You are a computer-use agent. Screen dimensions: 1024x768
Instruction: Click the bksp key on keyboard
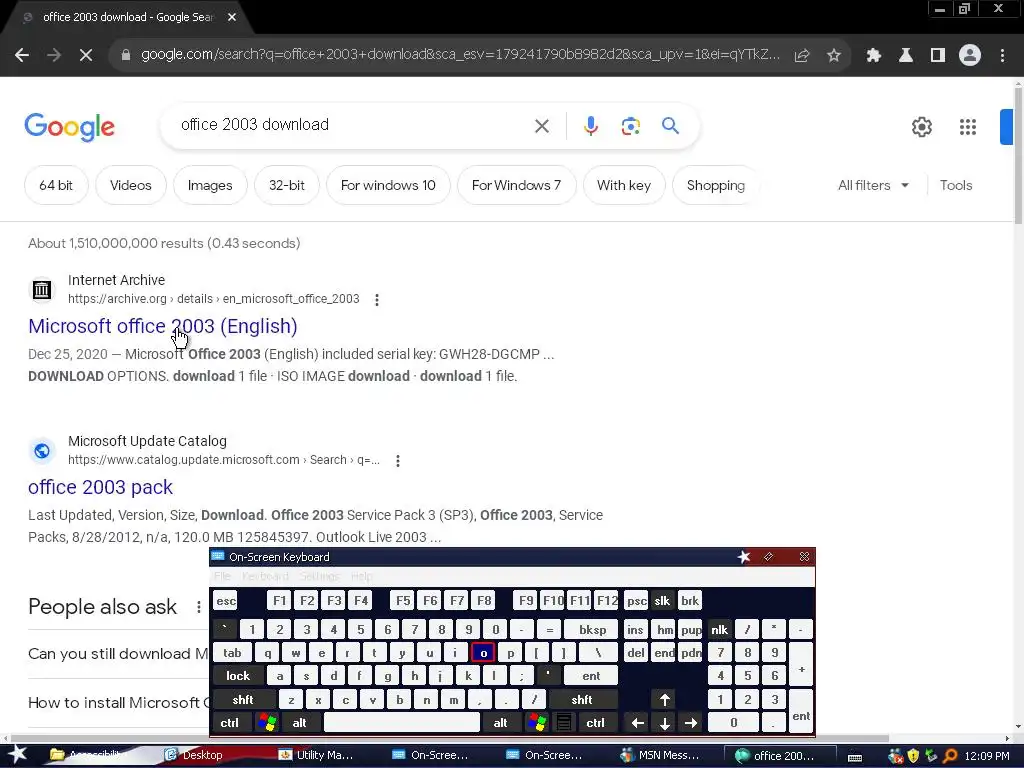pyautogui.click(x=592, y=630)
